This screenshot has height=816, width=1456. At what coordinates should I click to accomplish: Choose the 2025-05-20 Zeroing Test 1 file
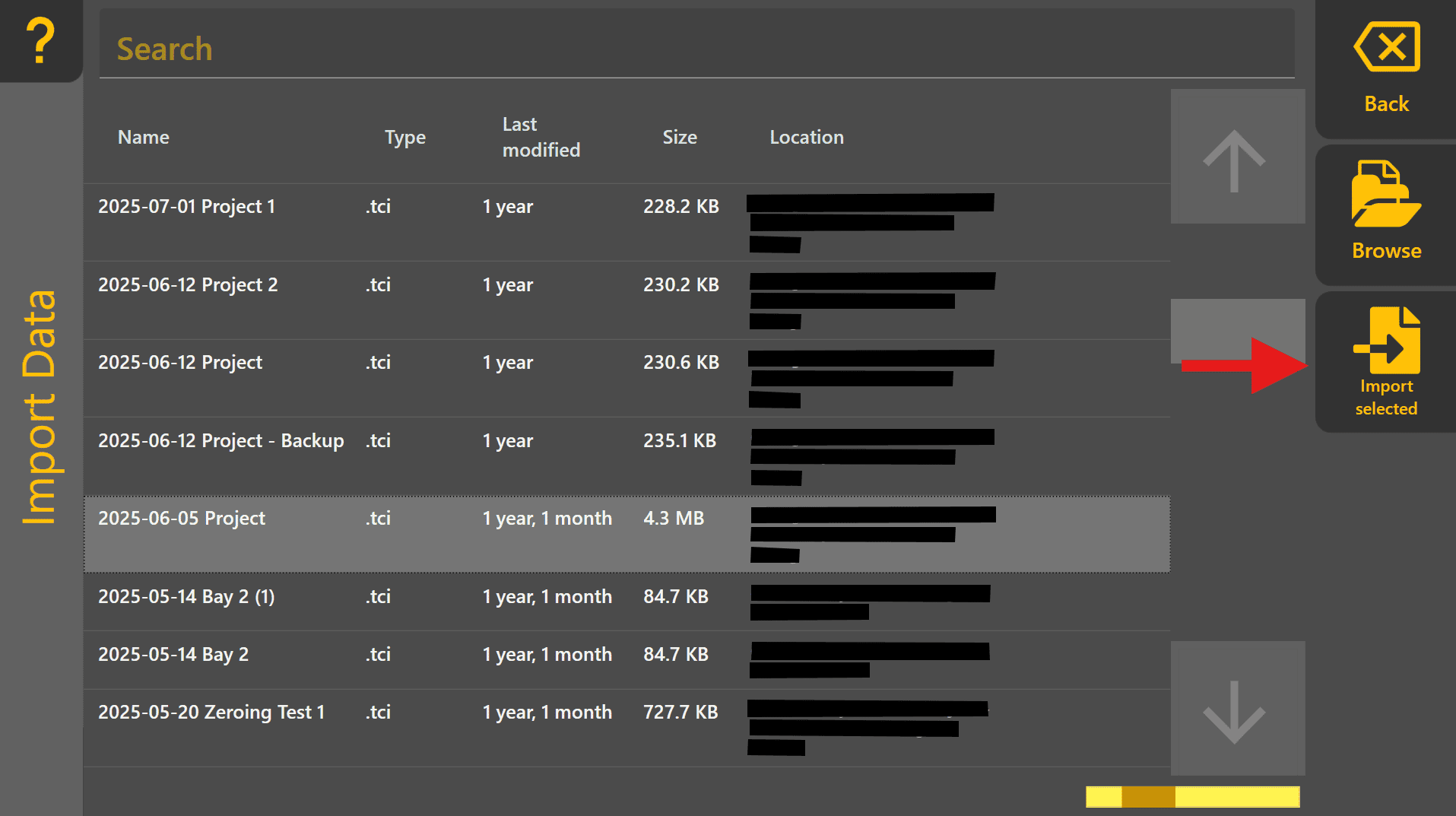coord(626,728)
